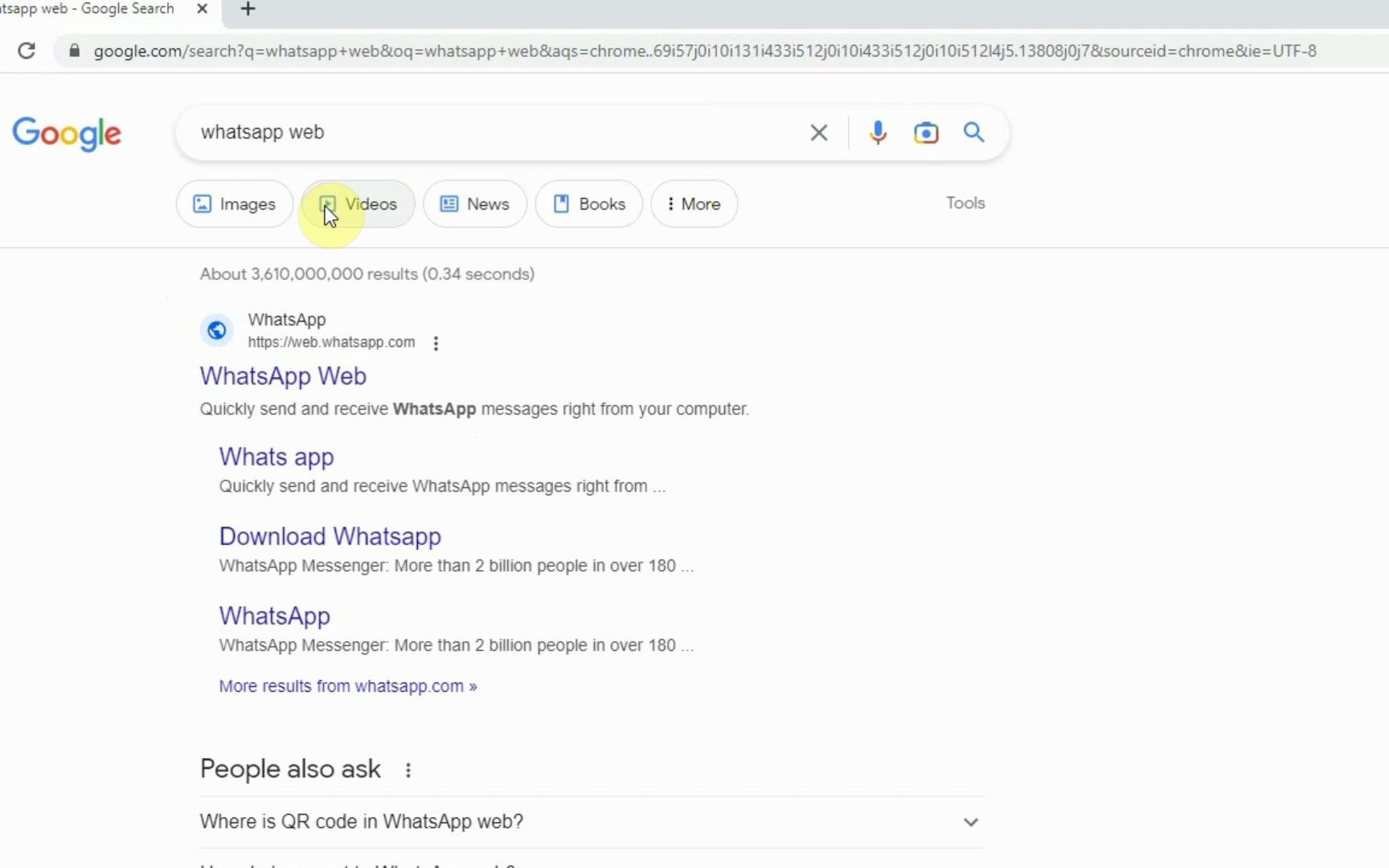Open the search Tools options
The image size is (1389, 868).
coord(965,203)
